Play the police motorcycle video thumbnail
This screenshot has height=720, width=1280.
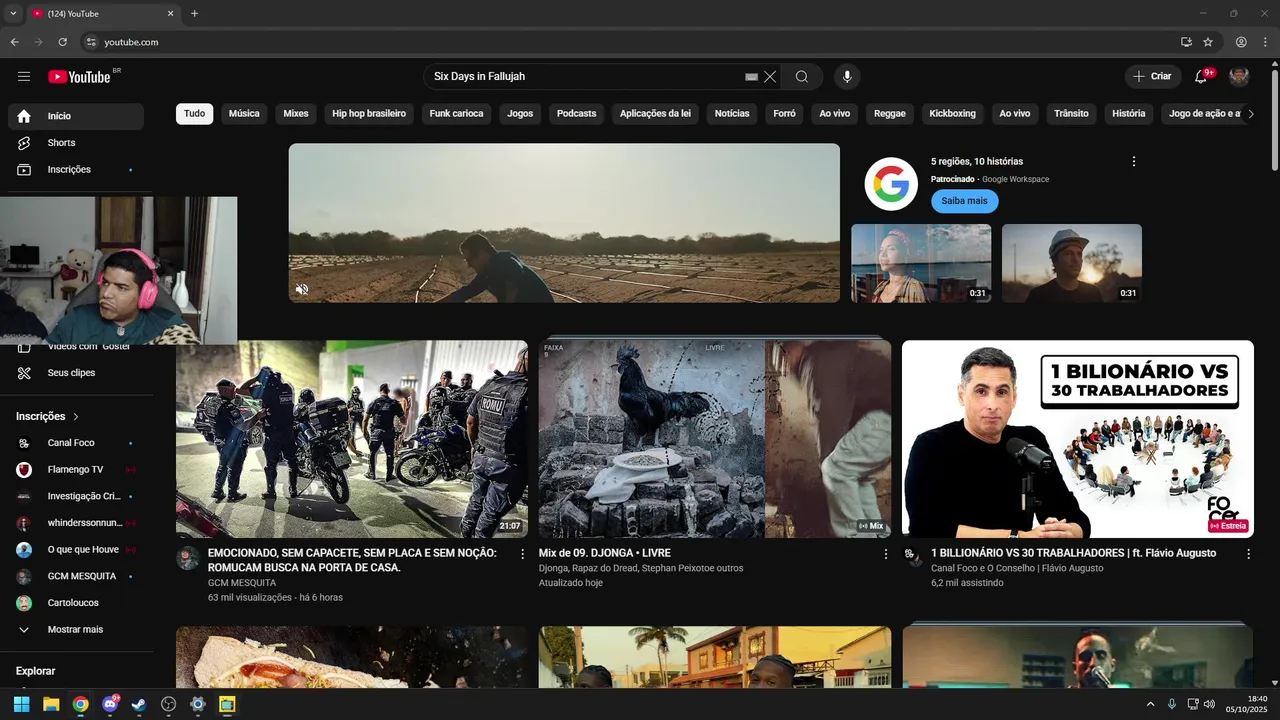coord(352,439)
